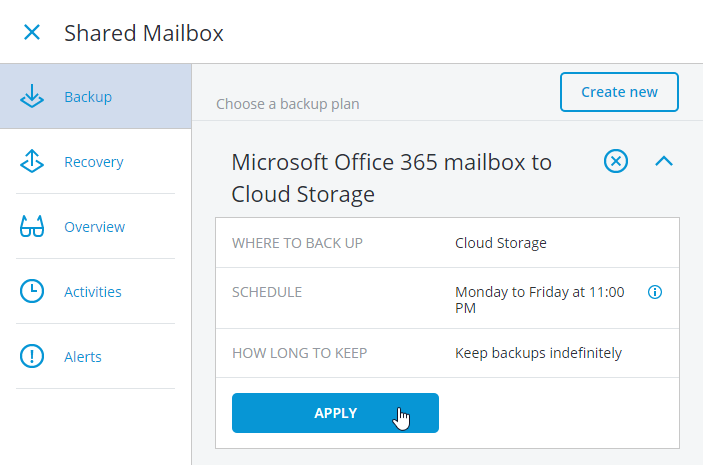Click the Overview glasses icon
This screenshot has width=703, height=465.
click(x=32, y=226)
